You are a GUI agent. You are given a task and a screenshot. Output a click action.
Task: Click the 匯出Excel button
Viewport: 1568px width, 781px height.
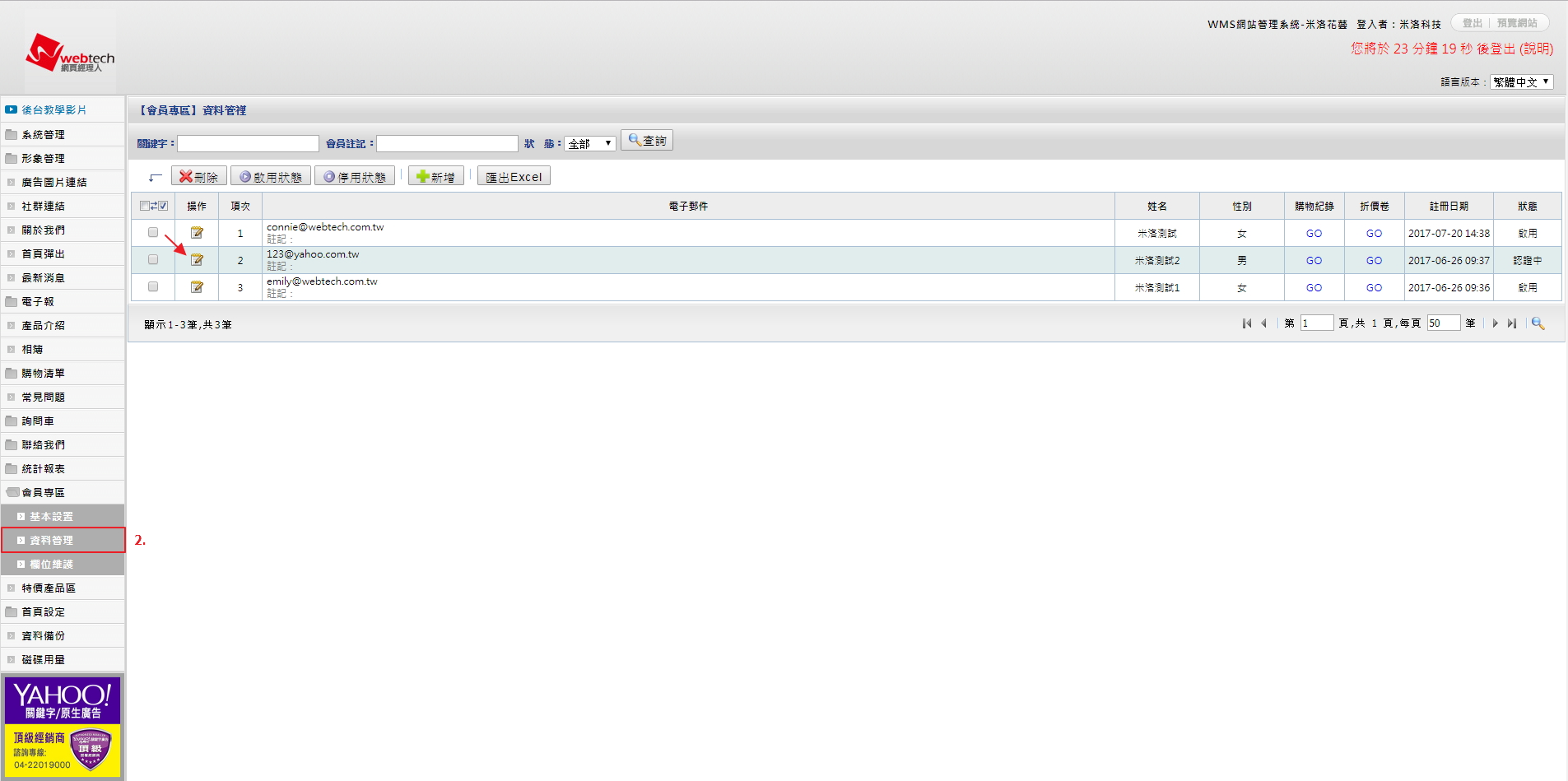[x=514, y=177]
